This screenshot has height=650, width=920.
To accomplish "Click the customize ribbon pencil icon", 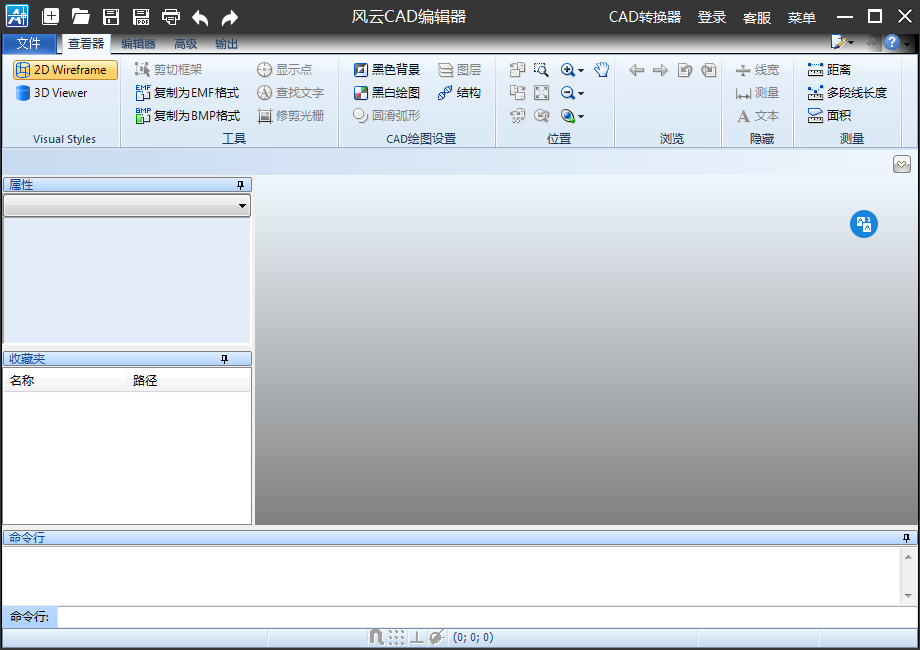I will [838, 42].
